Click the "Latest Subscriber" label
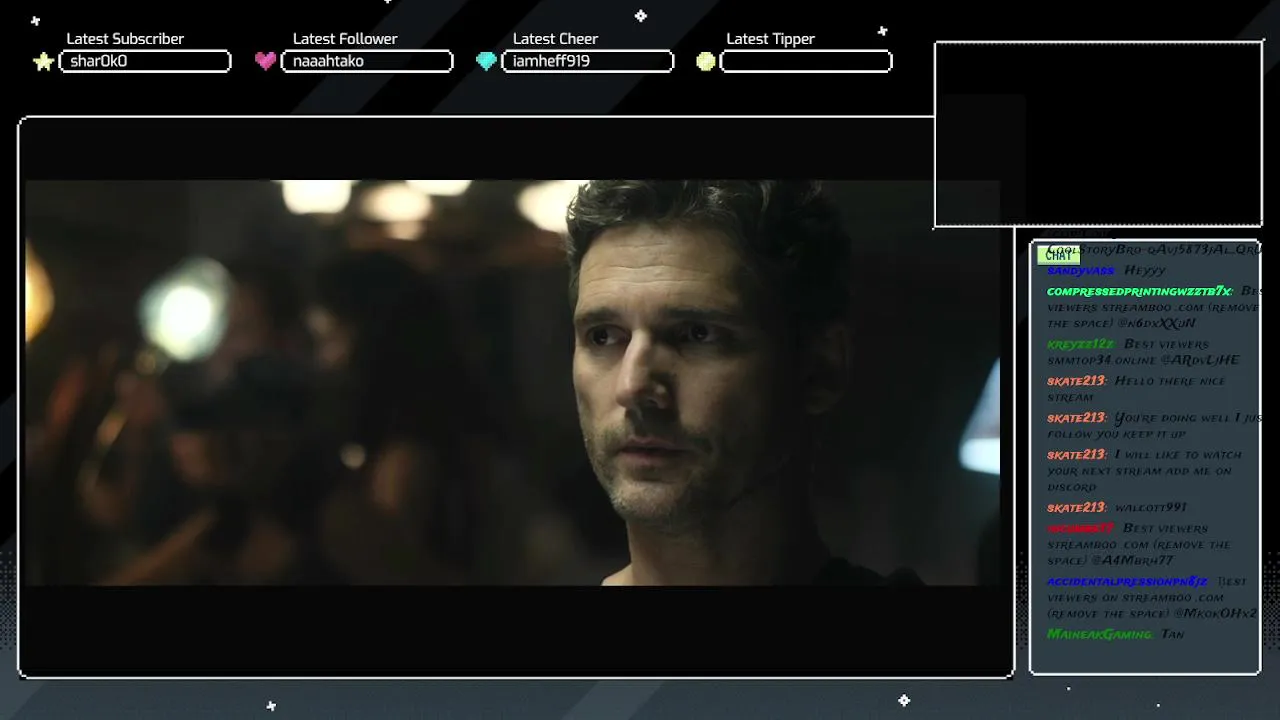This screenshot has width=1280, height=720. click(125, 39)
